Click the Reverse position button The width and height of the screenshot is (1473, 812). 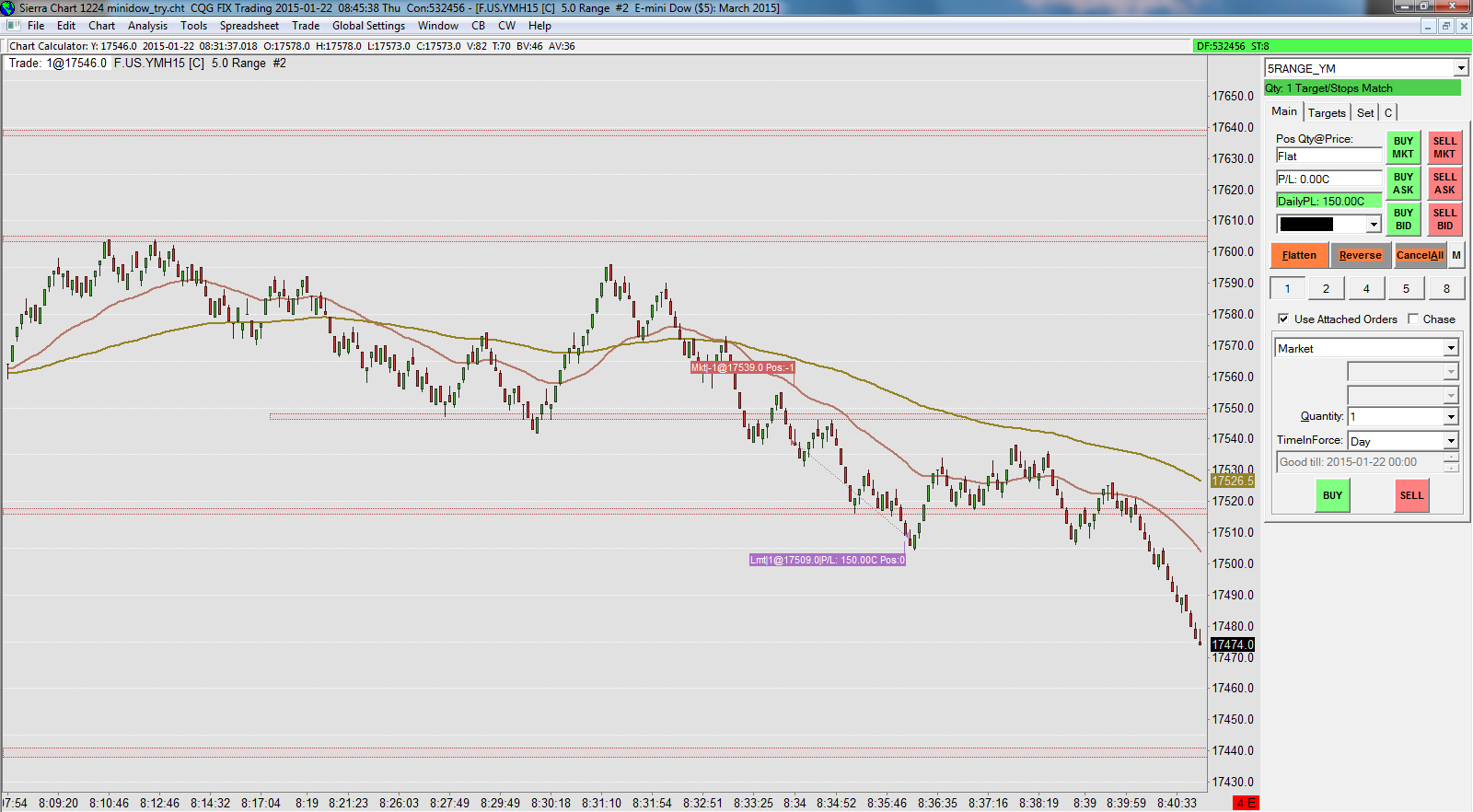click(x=1361, y=255)
